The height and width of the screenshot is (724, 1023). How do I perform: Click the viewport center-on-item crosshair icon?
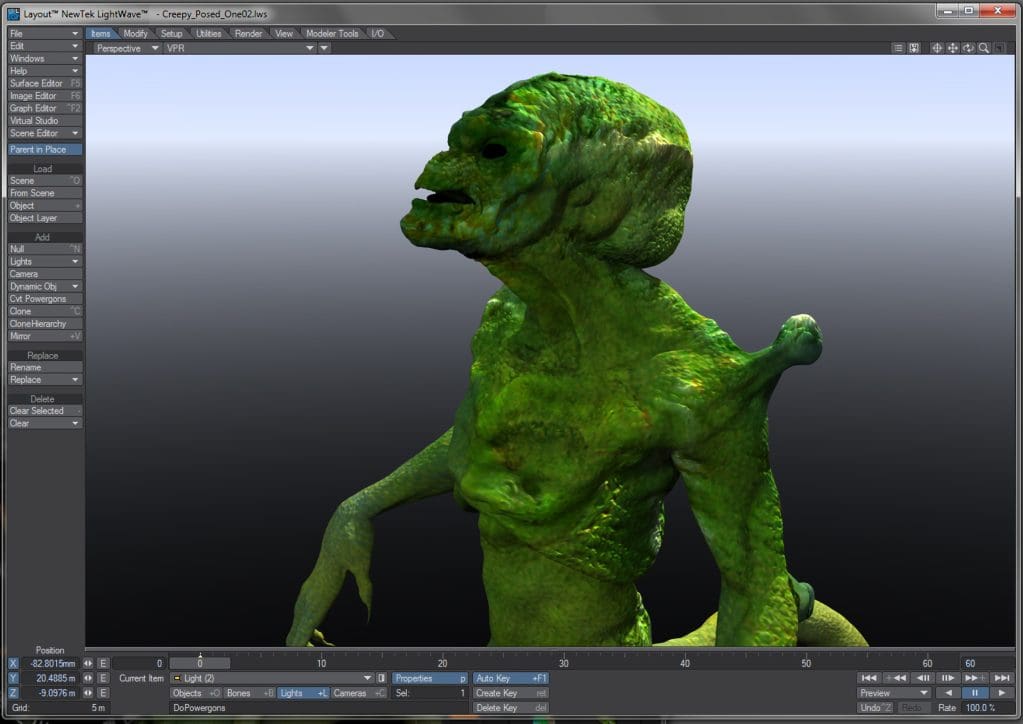click(937, 48)
